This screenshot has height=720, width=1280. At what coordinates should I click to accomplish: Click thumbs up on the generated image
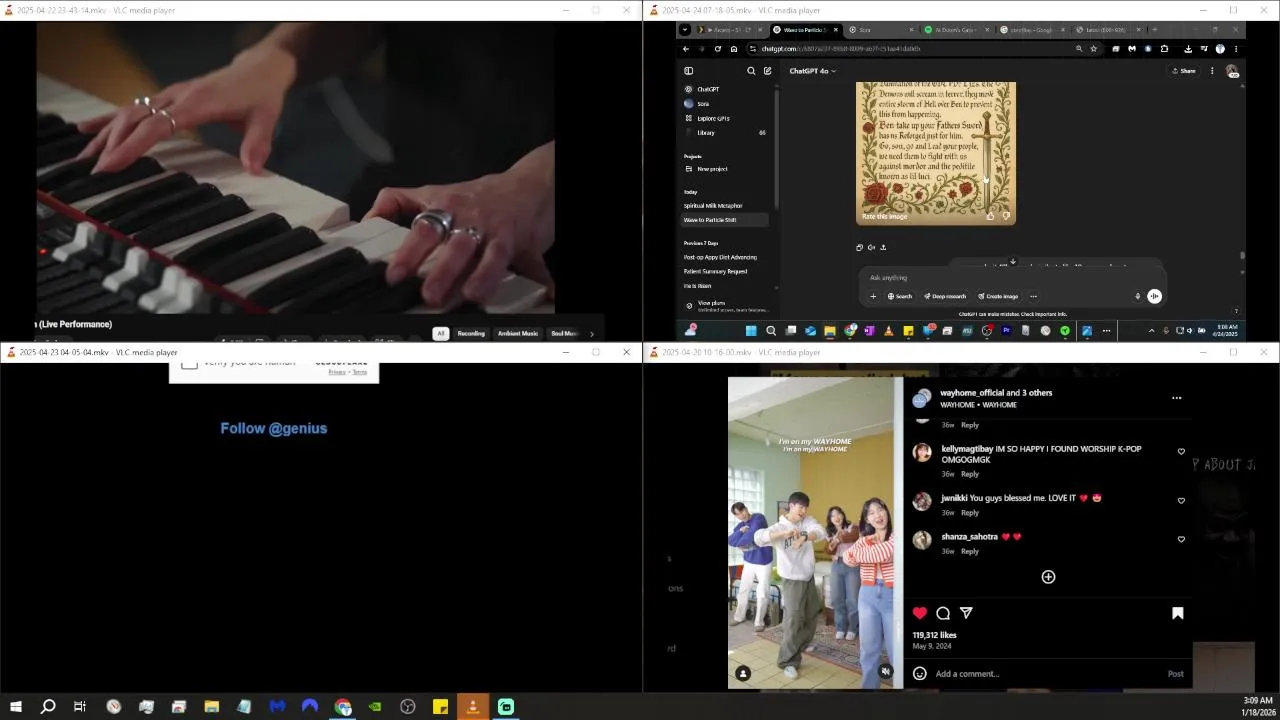(991, 216)
